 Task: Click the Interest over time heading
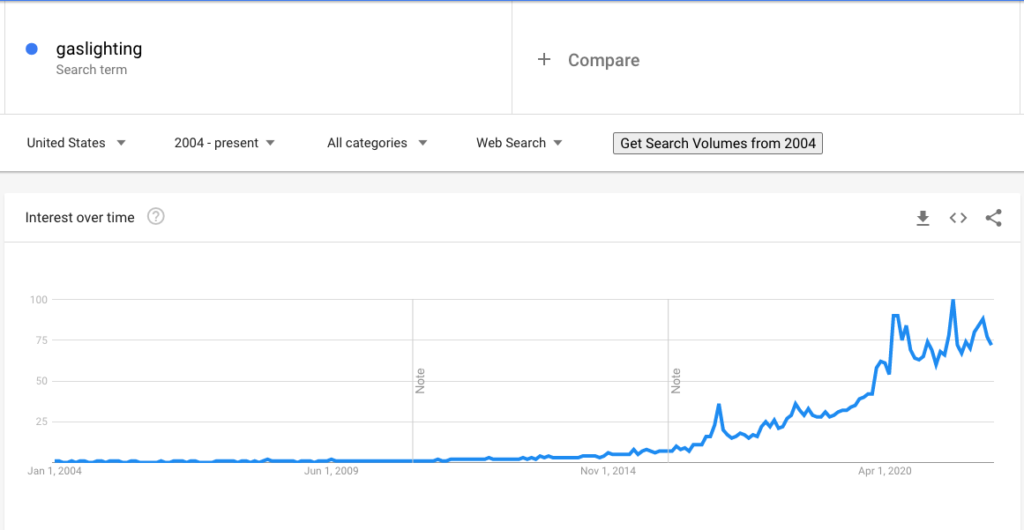point(80,217)
